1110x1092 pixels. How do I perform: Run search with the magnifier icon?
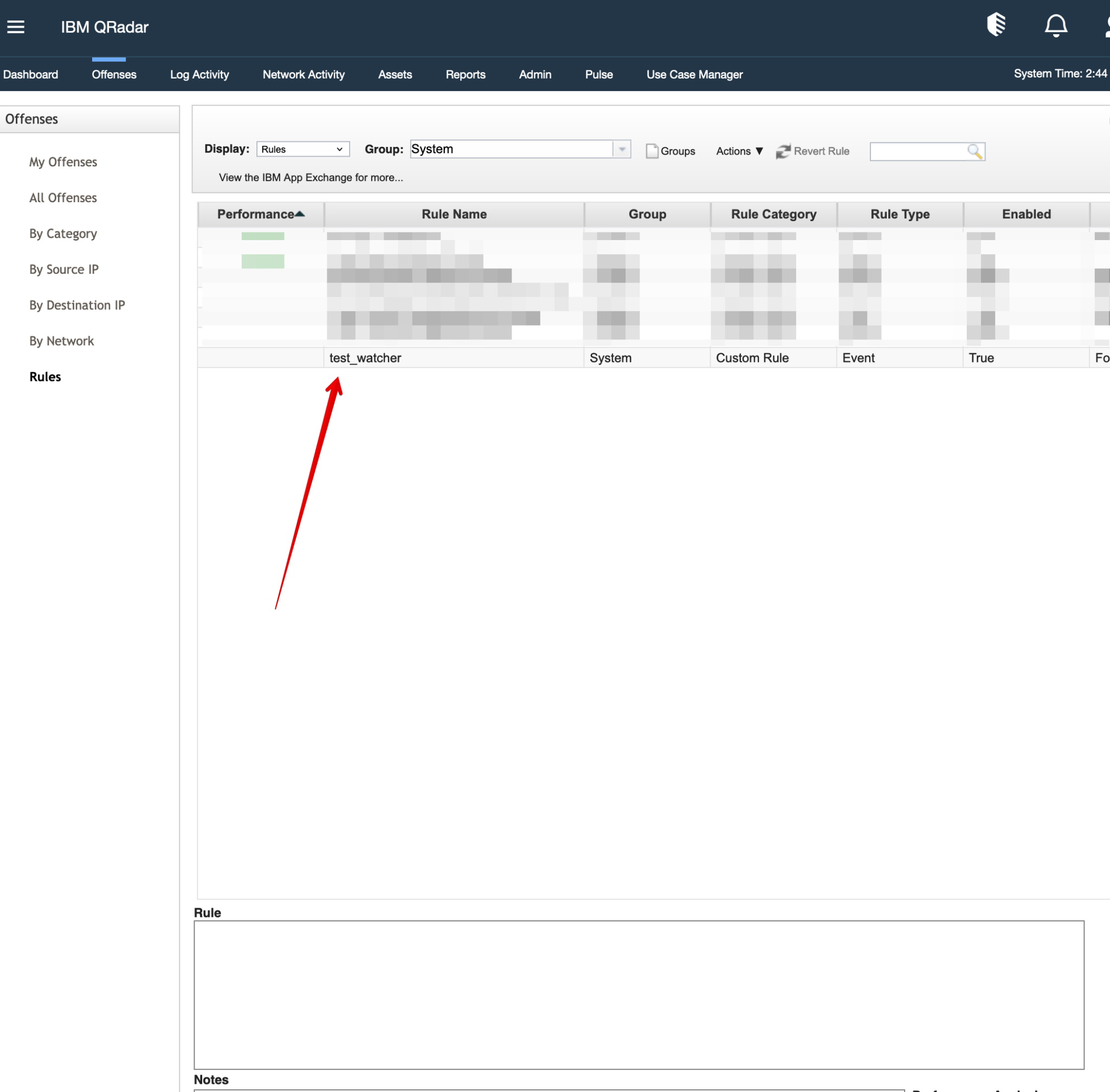975,151
